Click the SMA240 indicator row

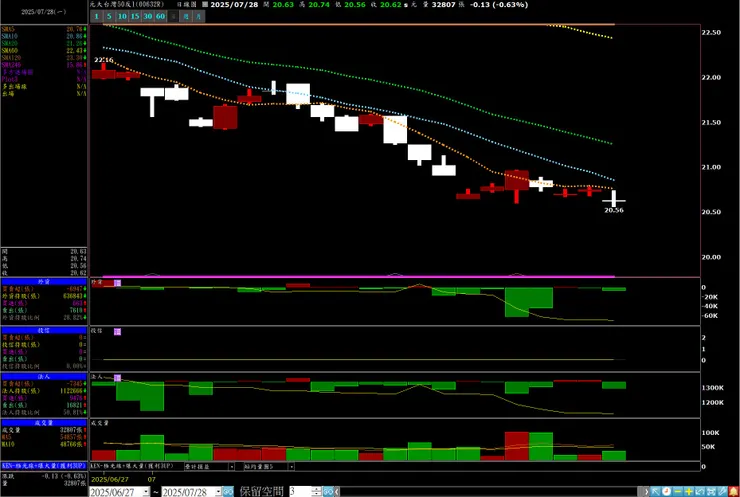coord(44,65)
